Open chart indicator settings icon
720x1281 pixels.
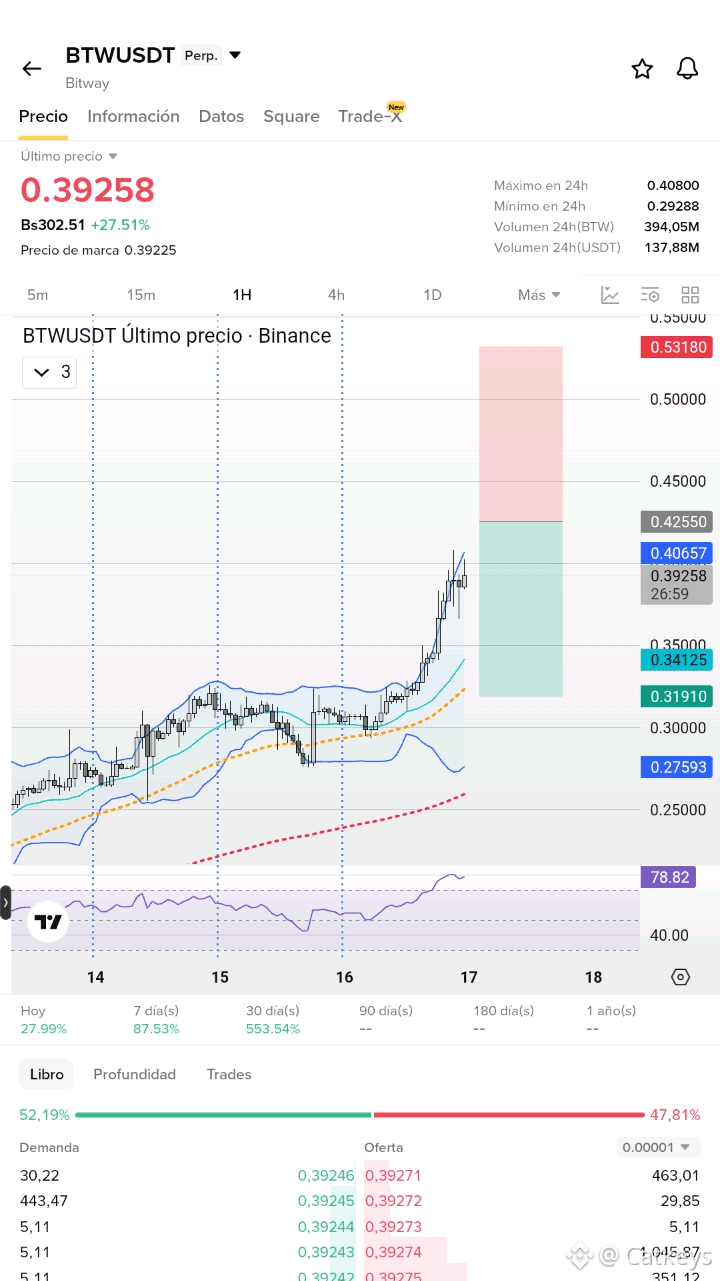pyautogui.click(x=650, y=295)
